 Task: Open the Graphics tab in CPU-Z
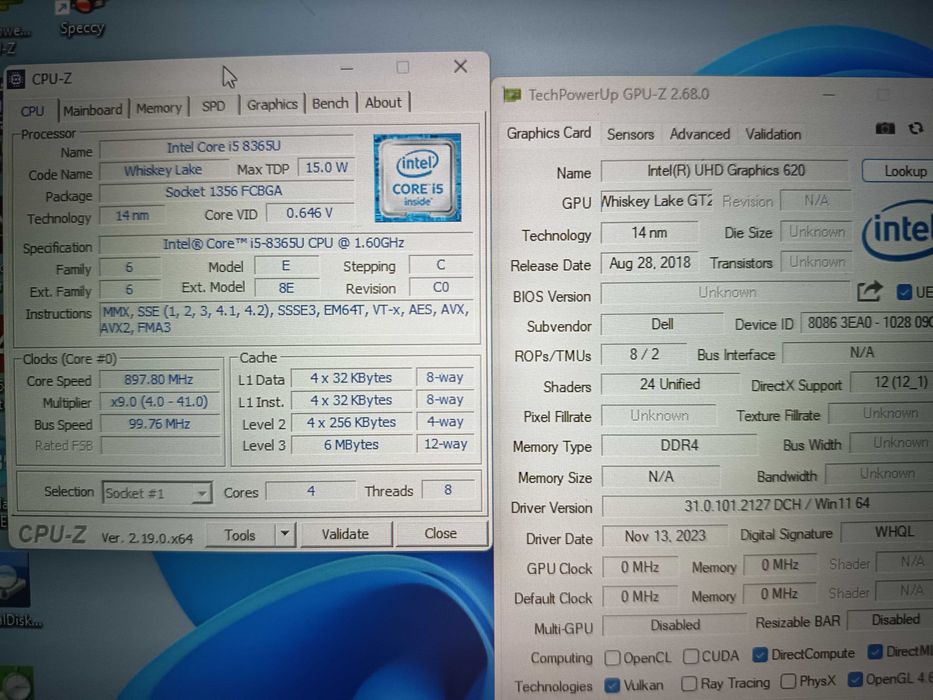[272, 105]
